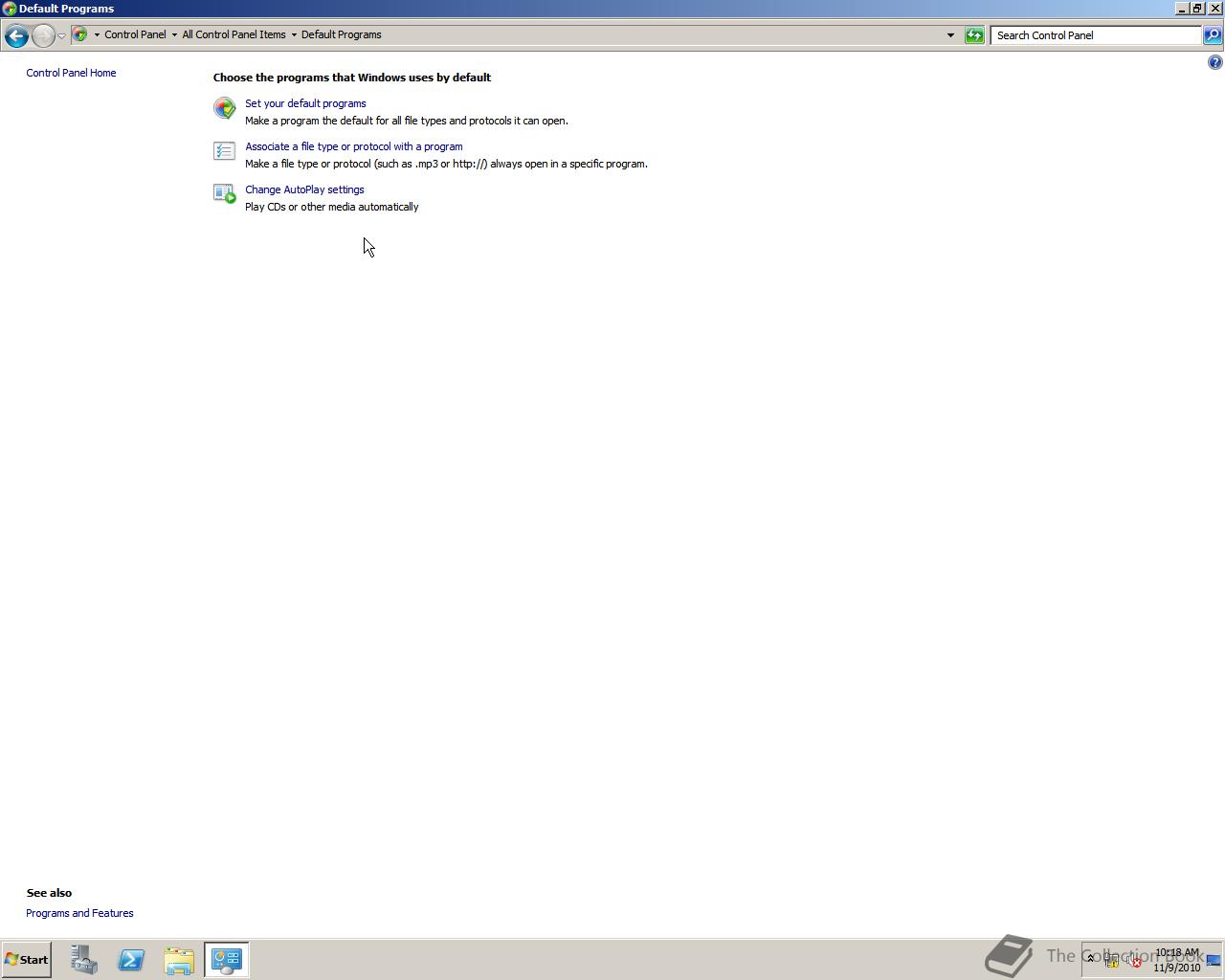The image size is (1225, 980).
Task: Click the Default Programs address bar icon
Action: tap(80, 34)
